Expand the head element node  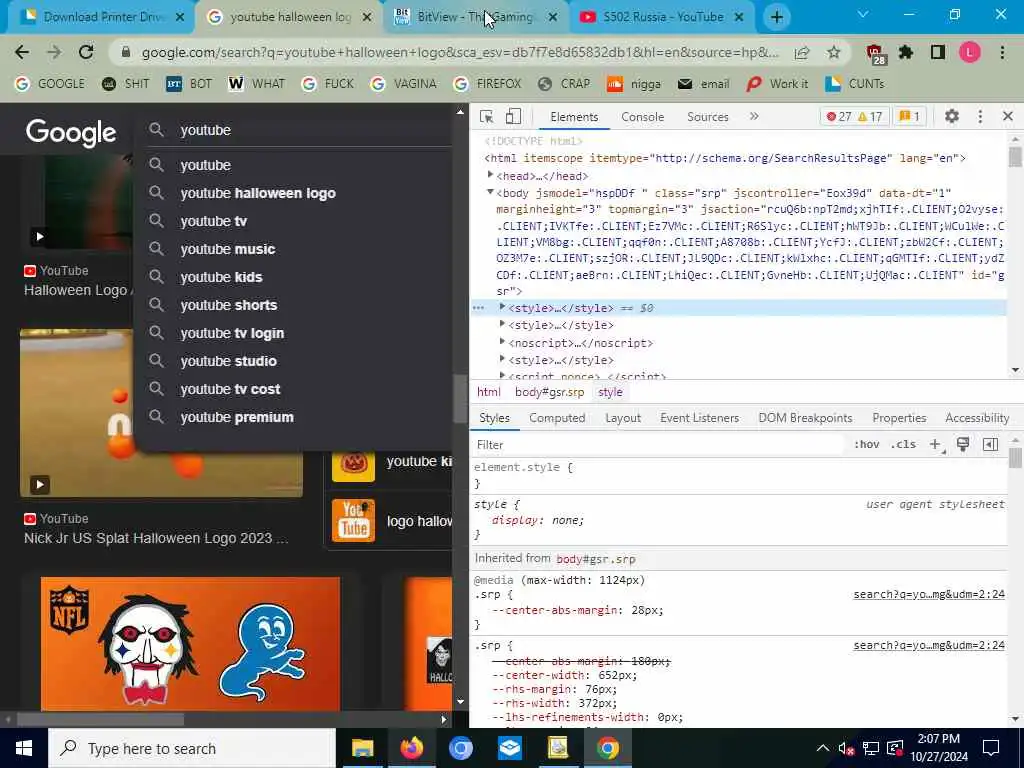click(490, 174)
